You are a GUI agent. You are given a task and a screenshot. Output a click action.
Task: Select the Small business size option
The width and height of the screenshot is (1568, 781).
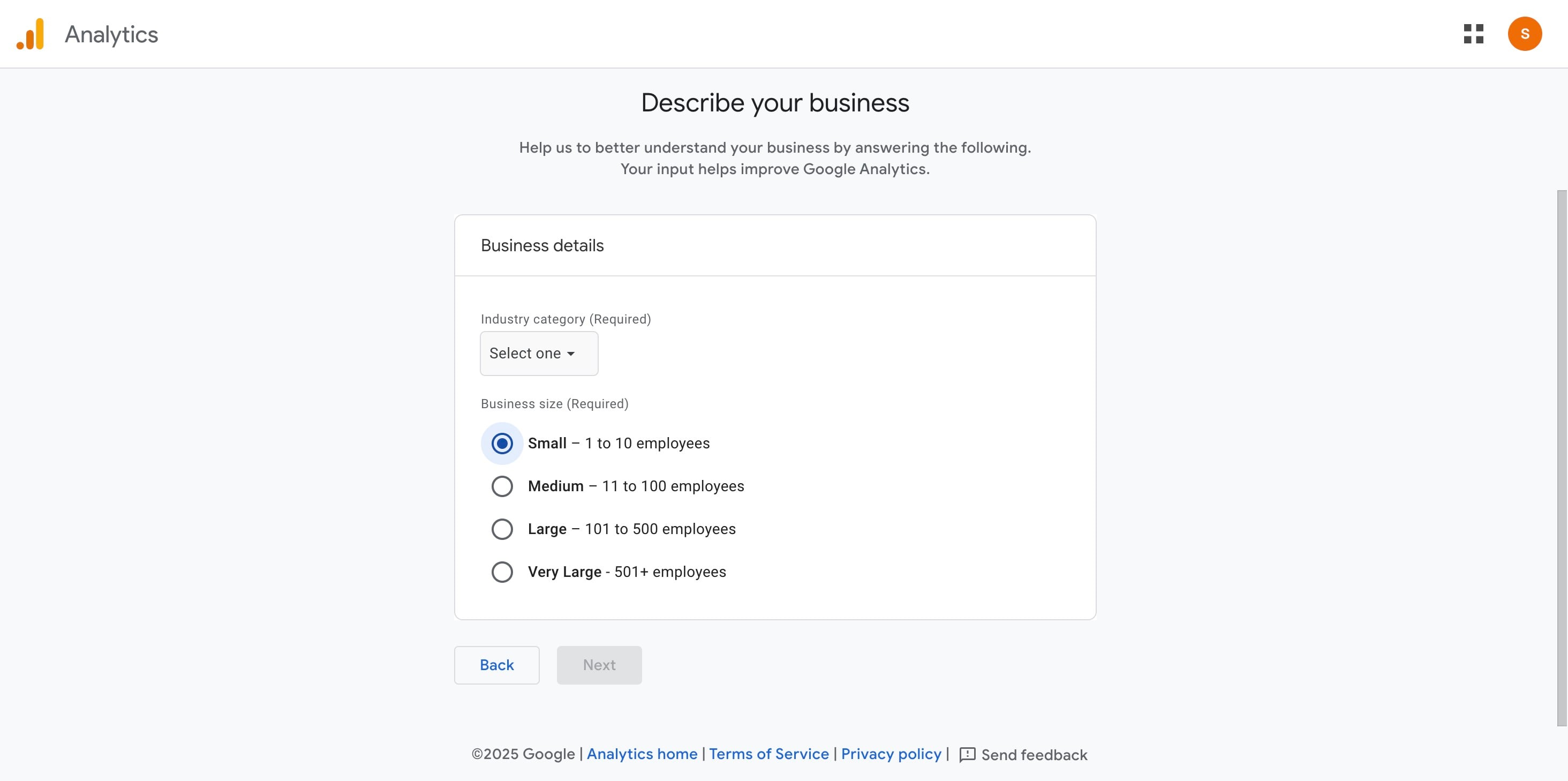point(502,443)
